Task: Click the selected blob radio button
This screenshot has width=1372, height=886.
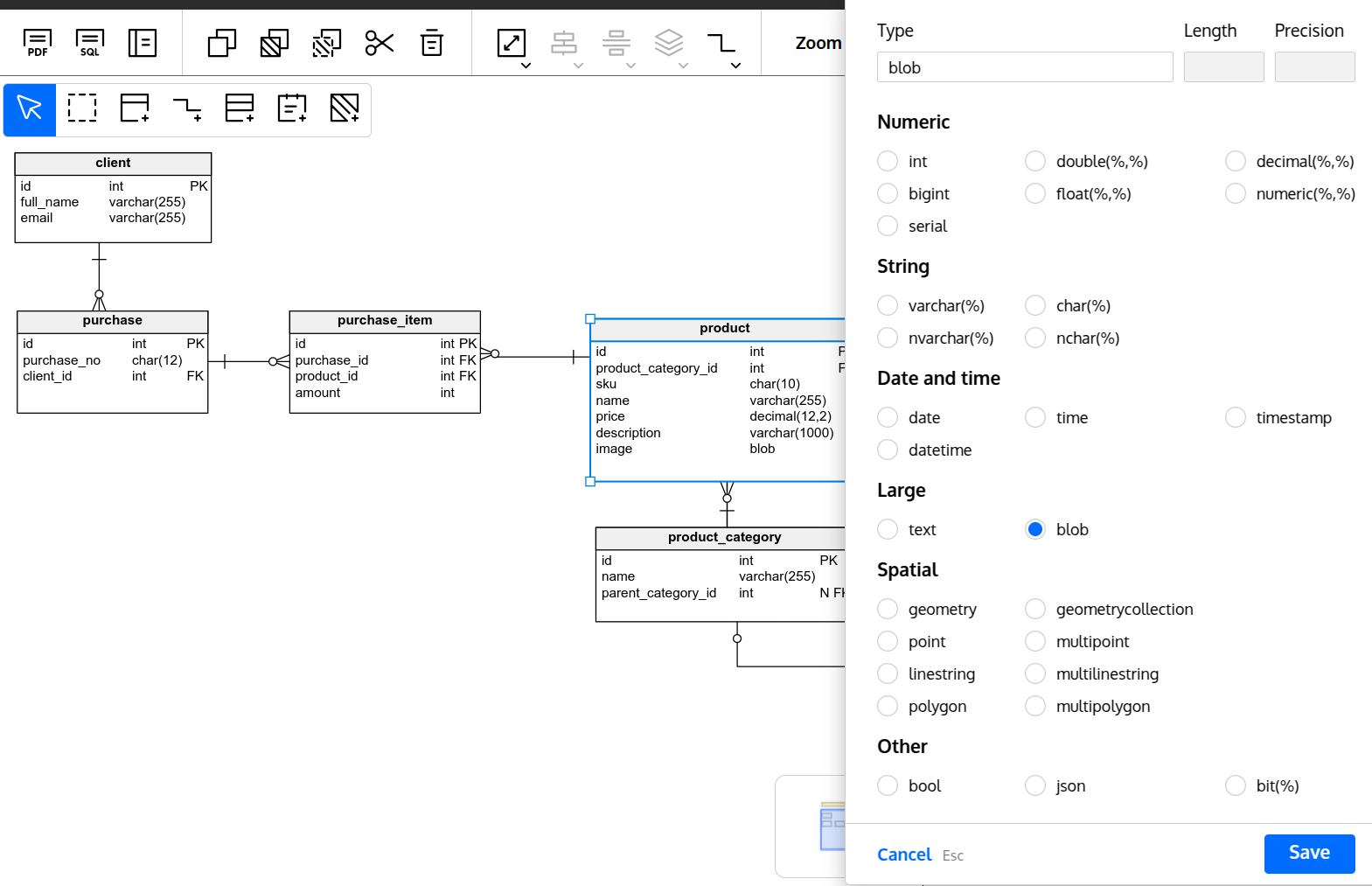Action: tap(1035, 529)
